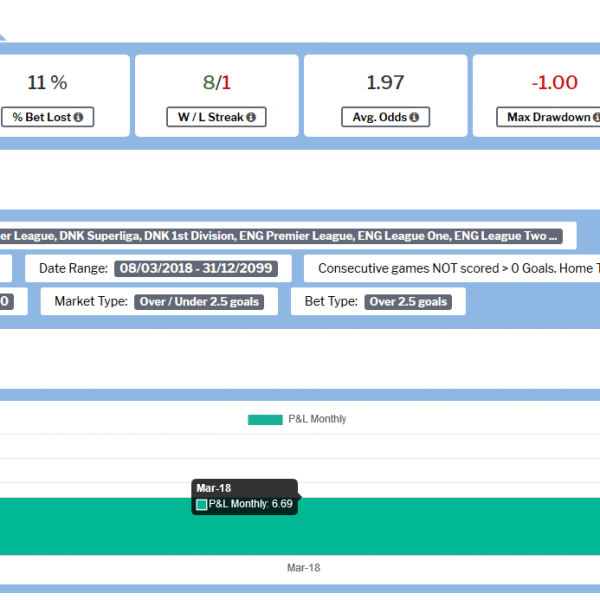Click the Over 2.5 goals bet type tag

(408, 302)
